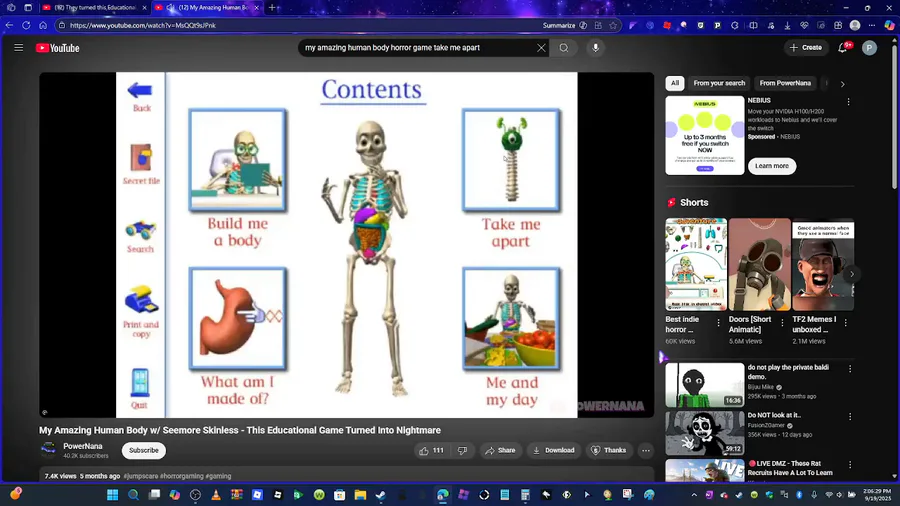Share the video
The height and width of the screenshot is (506, 900).
501,450
